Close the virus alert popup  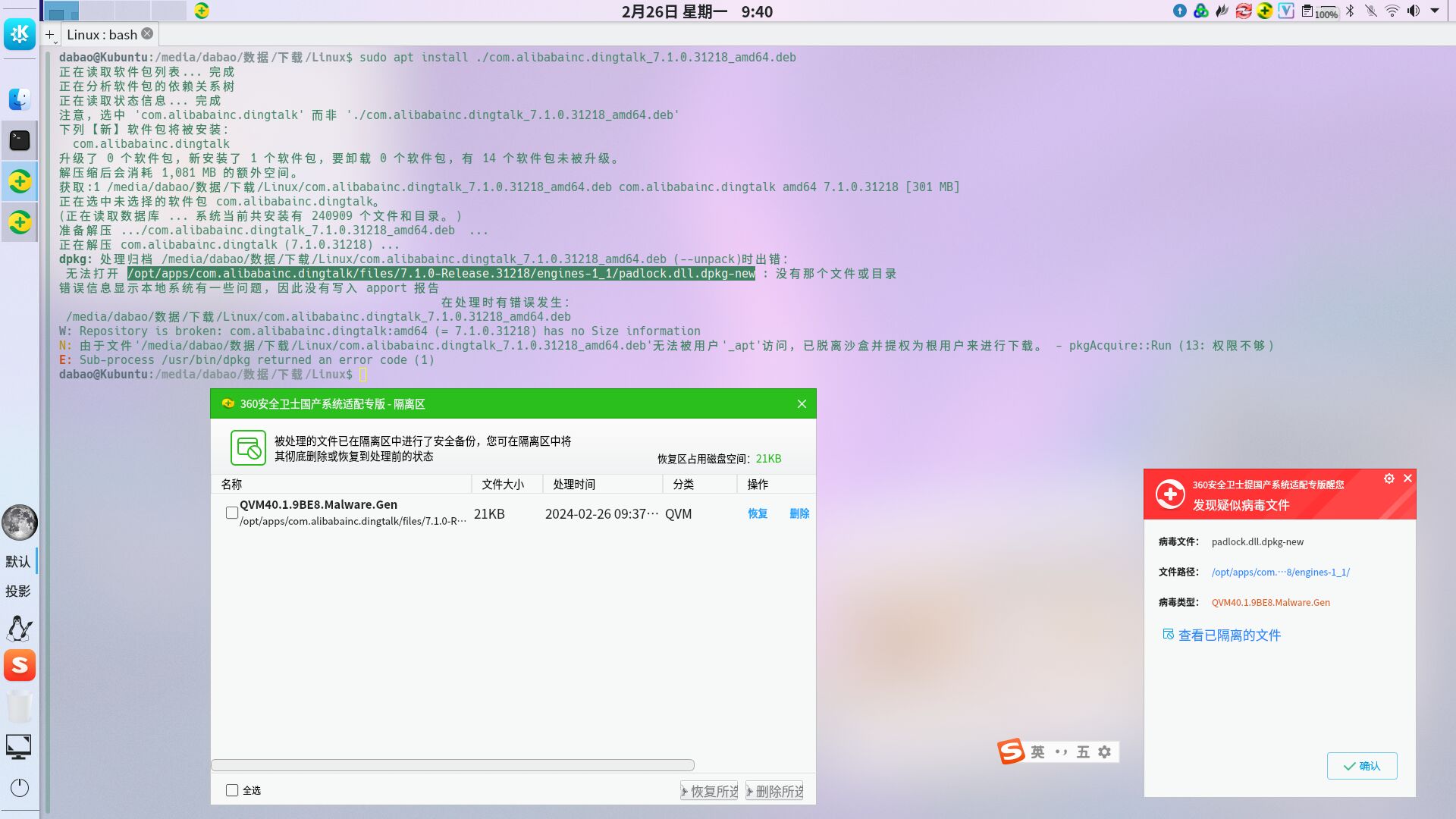click(x=1408, y=479)
